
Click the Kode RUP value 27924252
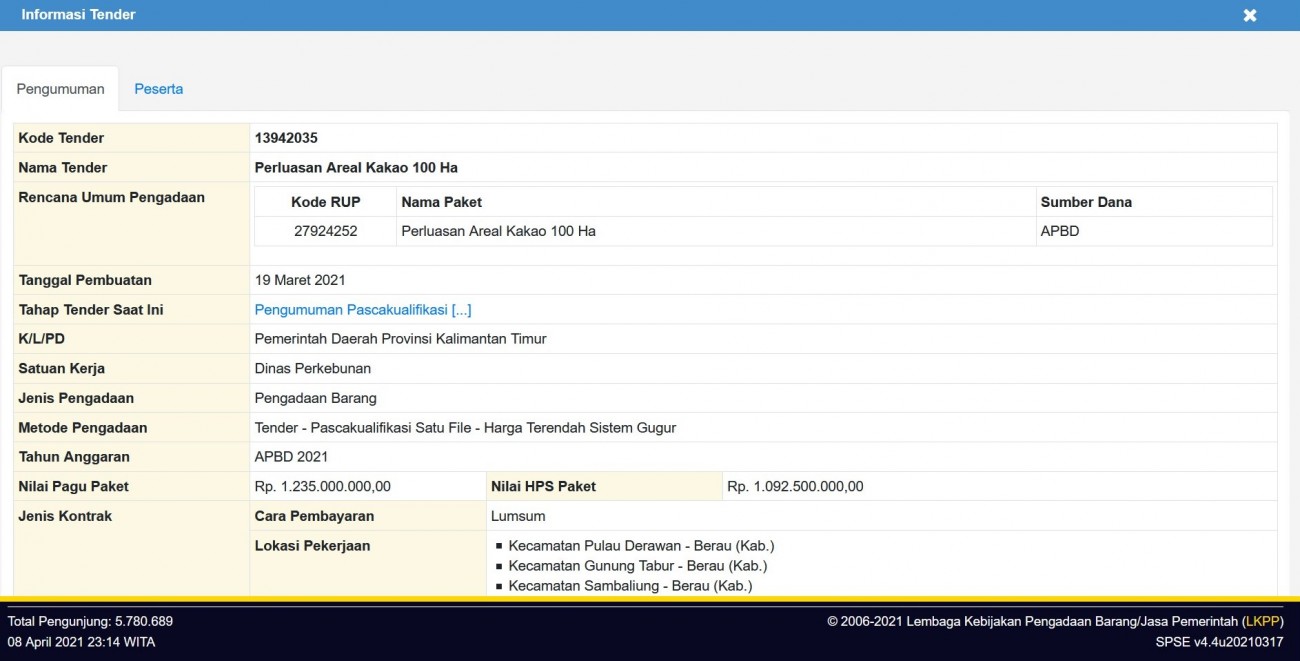click(325, 231)
